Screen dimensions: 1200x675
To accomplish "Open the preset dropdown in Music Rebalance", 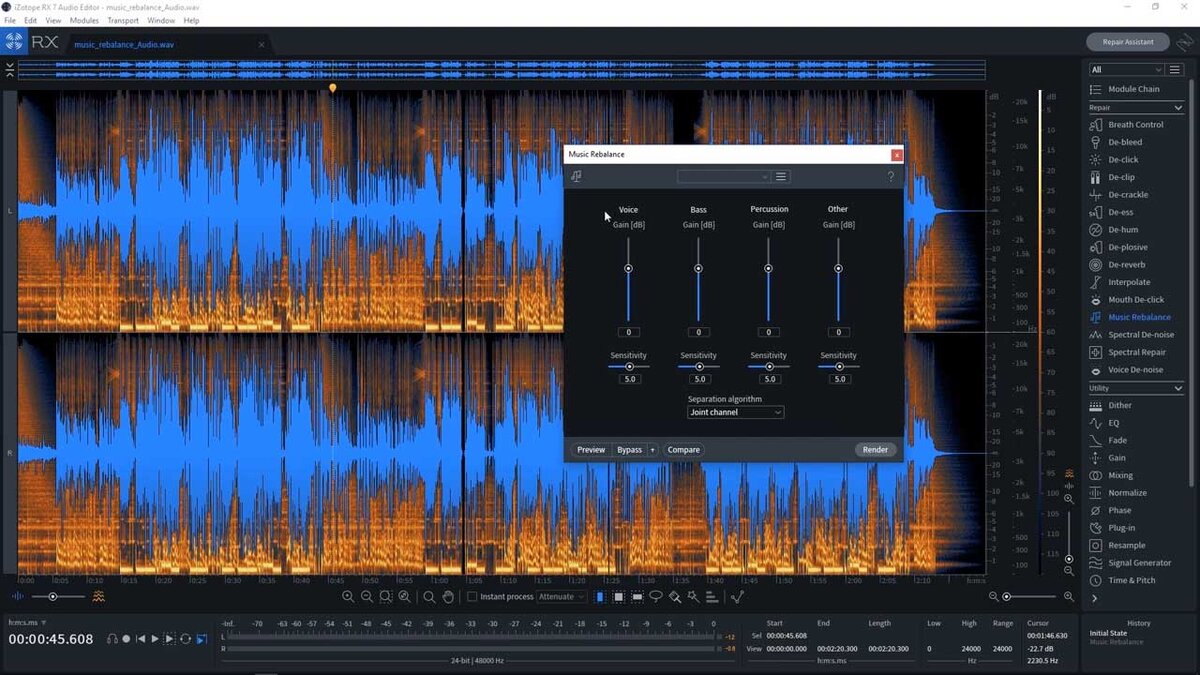I will 724,177.
